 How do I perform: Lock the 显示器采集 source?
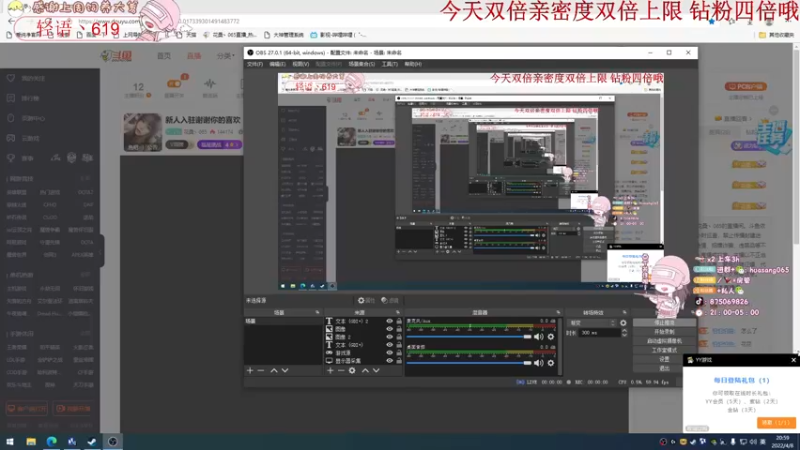pos(399,361)
